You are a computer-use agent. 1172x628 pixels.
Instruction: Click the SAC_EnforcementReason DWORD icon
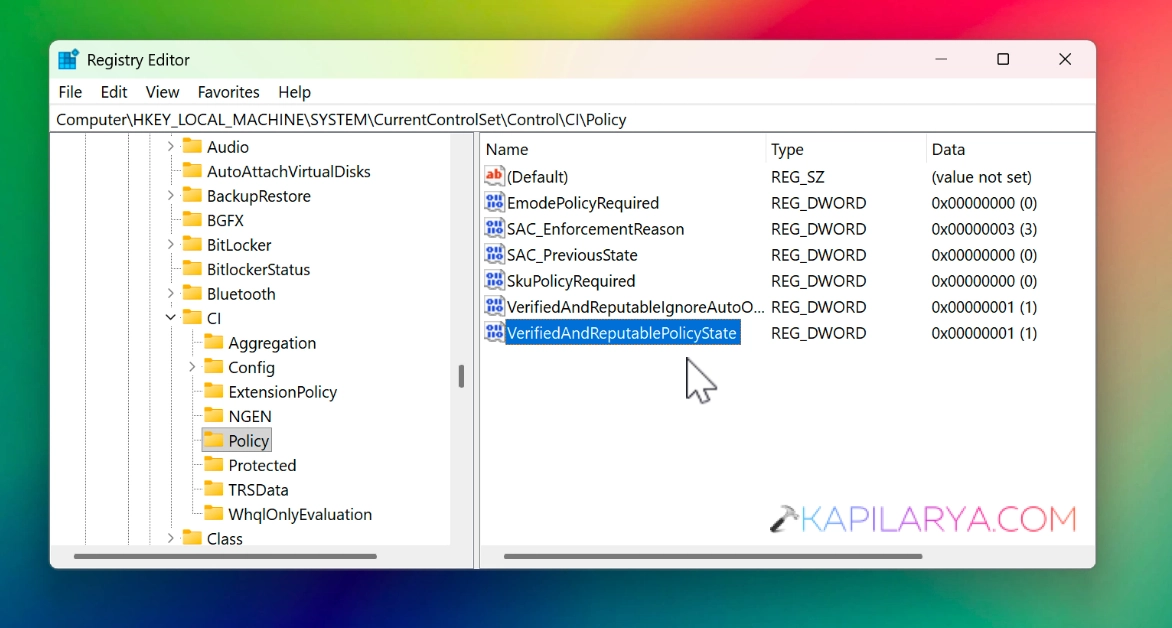coord(494,229)
